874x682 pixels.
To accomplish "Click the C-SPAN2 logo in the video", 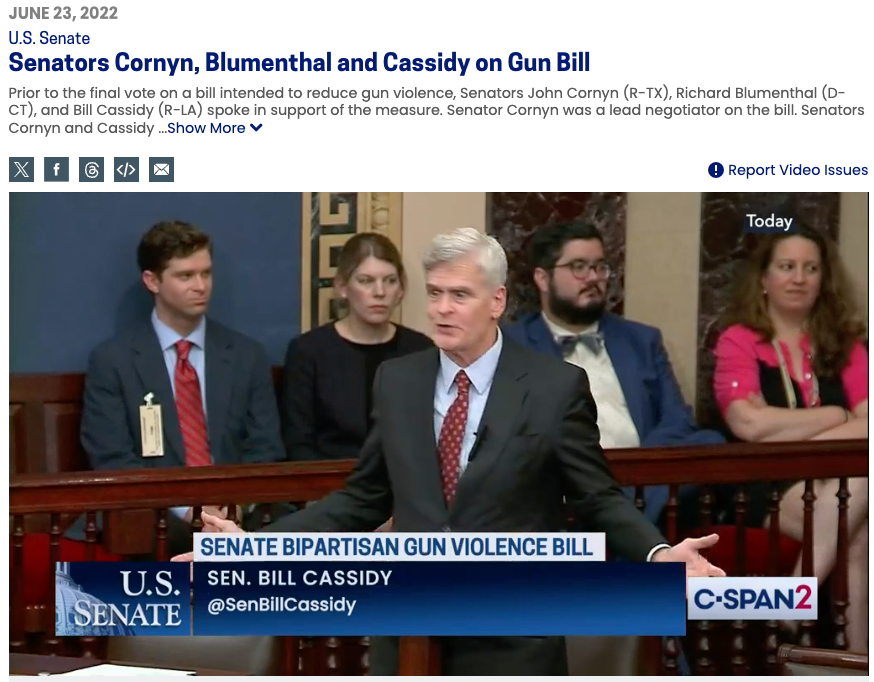I will 752,599.
